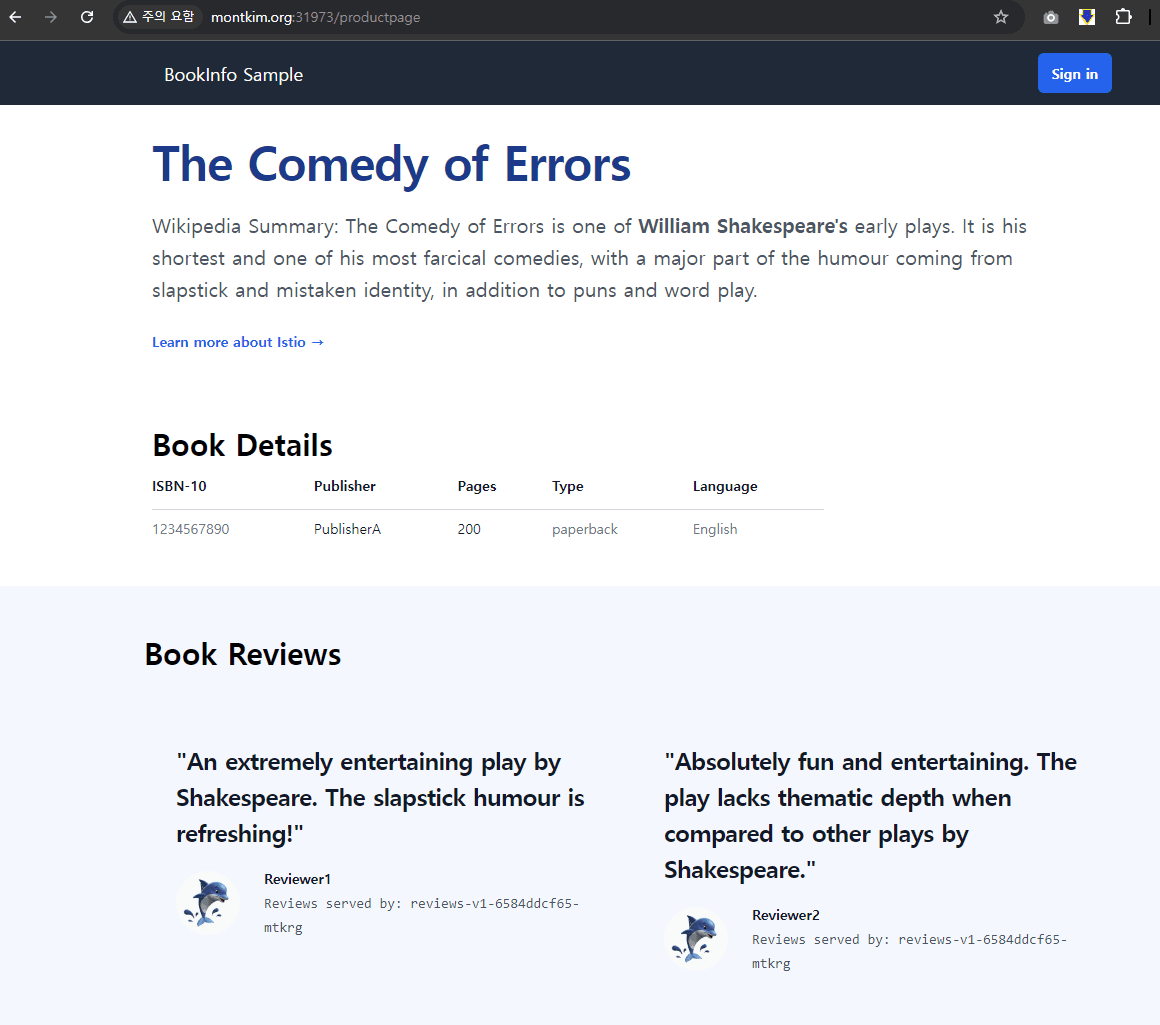Screen dimensions: 1160x1025
Task: Click the Reviewer2 name label
Action: 786,915
